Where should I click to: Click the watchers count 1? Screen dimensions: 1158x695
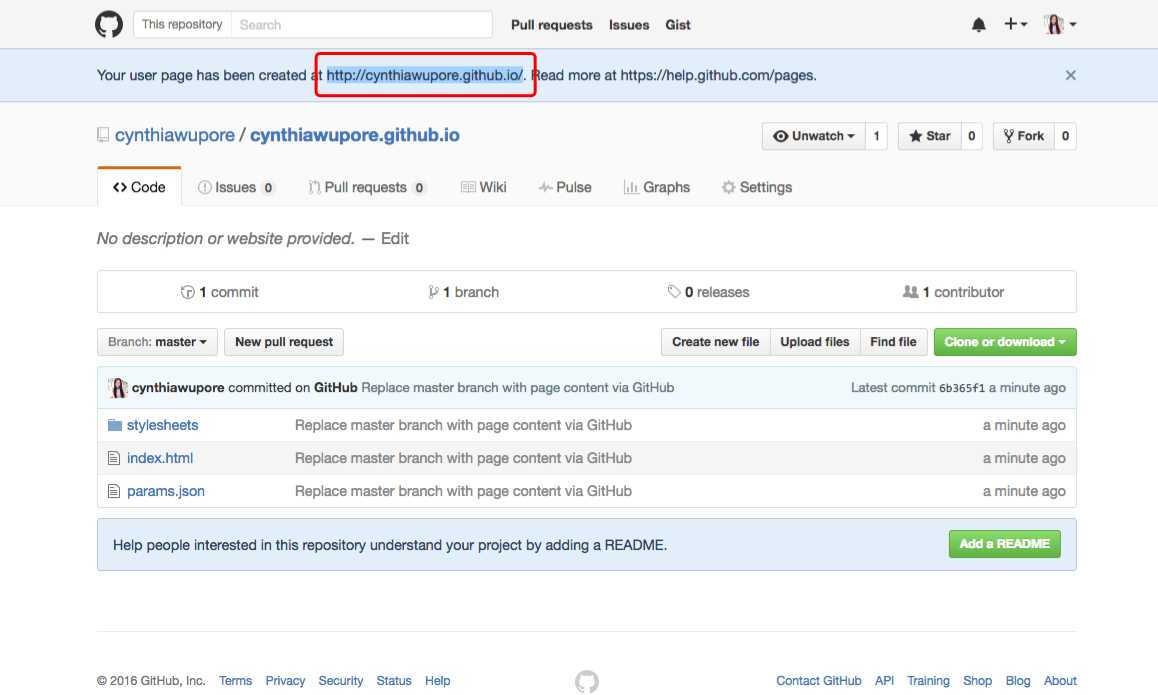[876, 136]
